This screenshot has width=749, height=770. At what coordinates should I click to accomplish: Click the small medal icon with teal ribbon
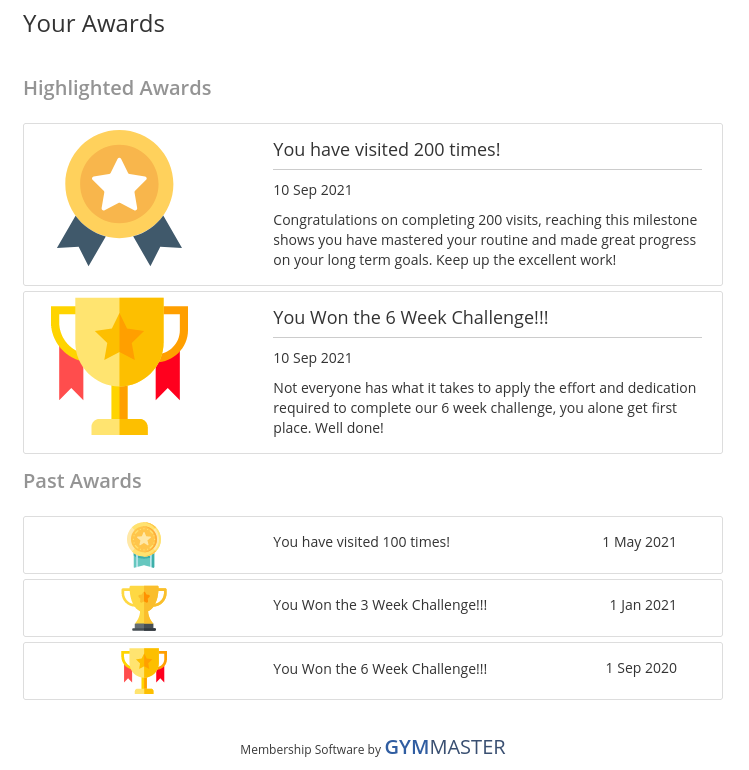(x=144, y=545)
